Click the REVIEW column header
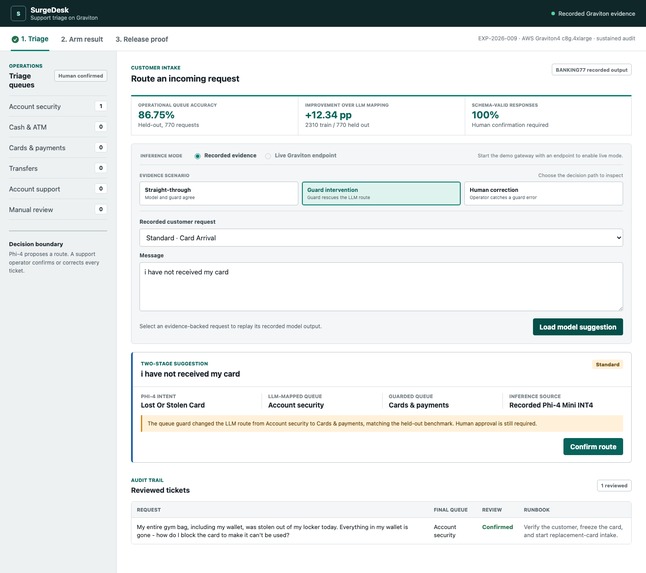646x573 pixels. point(492,510)
